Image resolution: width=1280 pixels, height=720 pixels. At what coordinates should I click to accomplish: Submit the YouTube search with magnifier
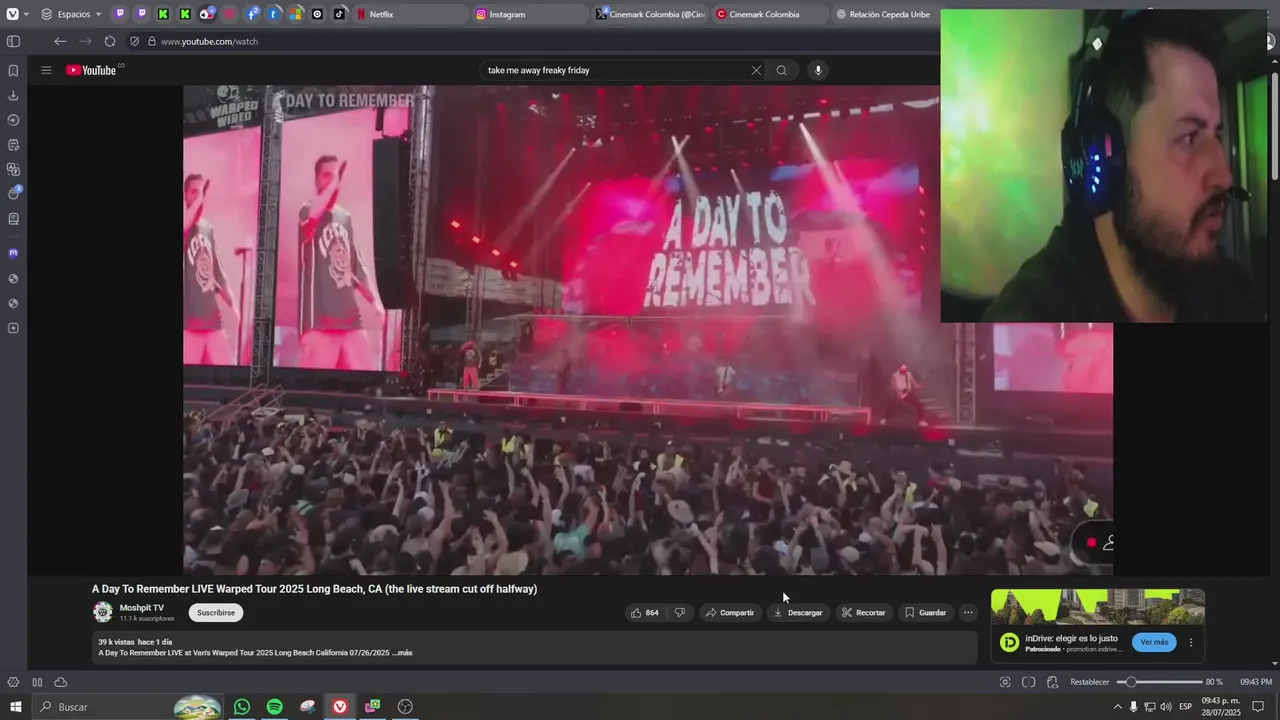click(782, 70)
